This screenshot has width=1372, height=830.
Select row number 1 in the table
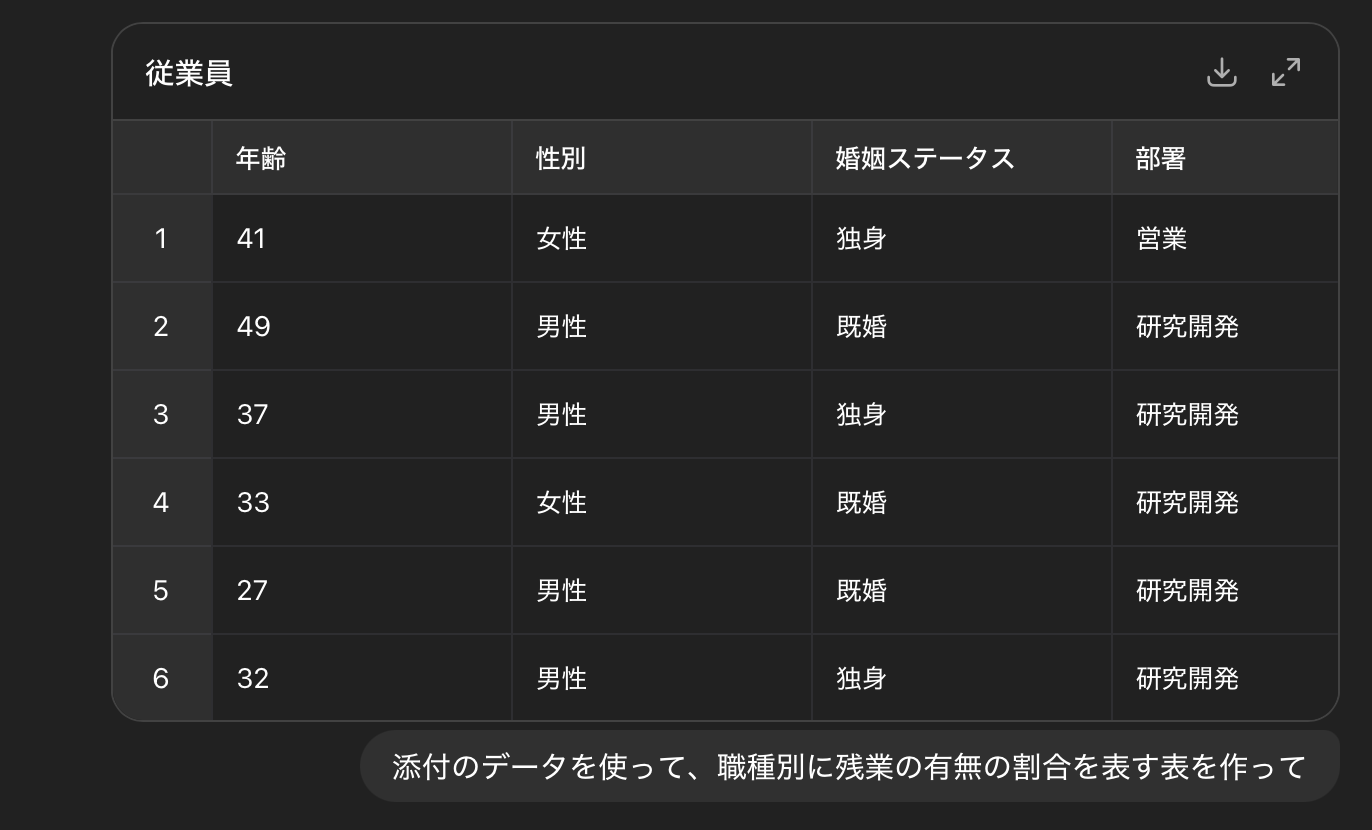[x=161, y=238]
